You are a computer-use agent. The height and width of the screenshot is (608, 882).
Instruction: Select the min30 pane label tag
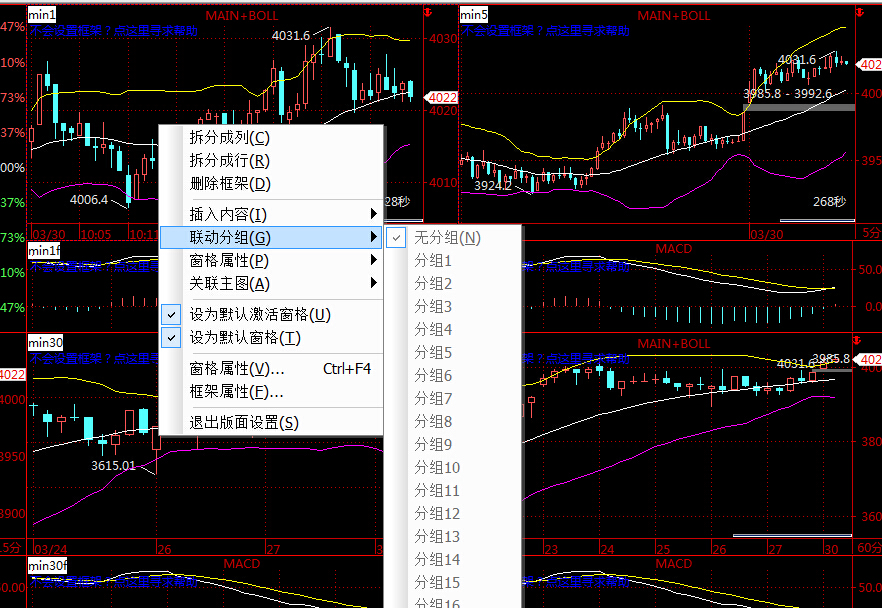click(x=46, y=343)
